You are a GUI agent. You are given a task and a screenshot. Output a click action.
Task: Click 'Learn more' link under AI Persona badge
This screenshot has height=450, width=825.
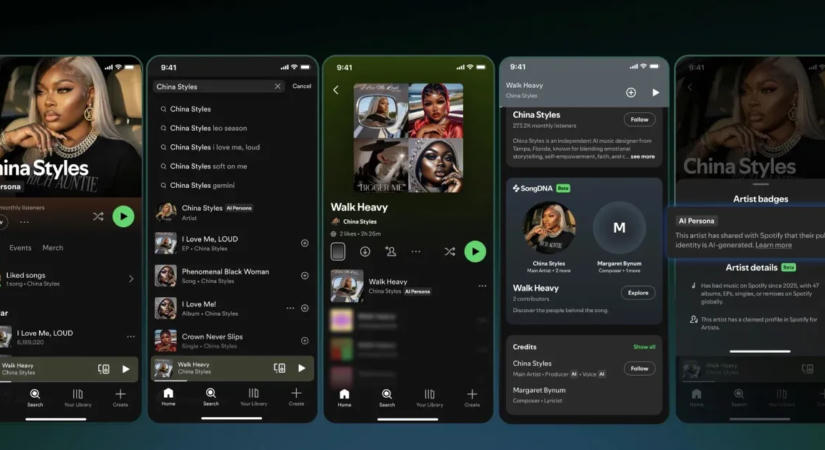coord(773,245)
